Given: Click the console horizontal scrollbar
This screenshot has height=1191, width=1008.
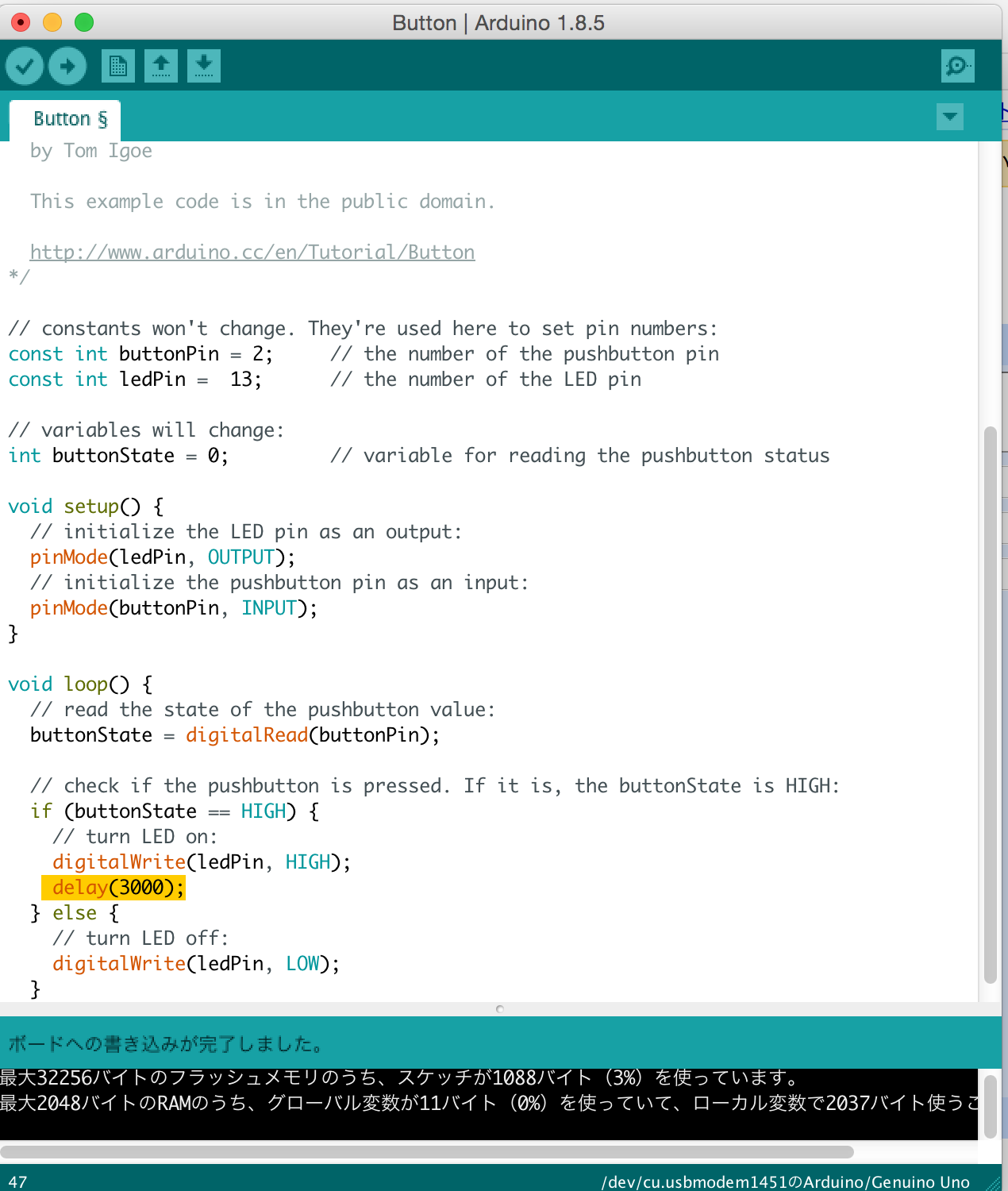Looking at the screenshot, I should coord(427,1151).
